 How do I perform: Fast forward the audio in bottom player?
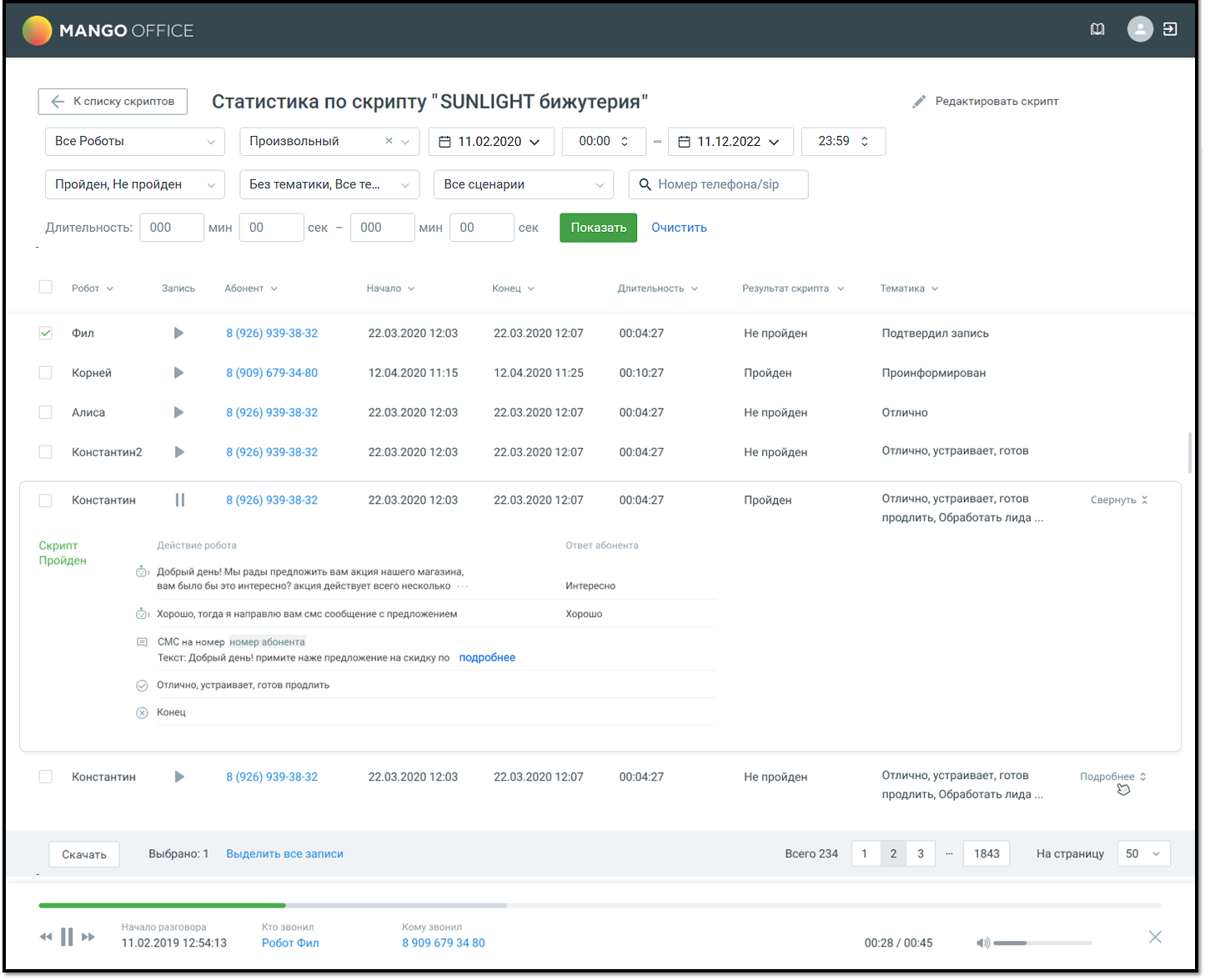(88, 937)
